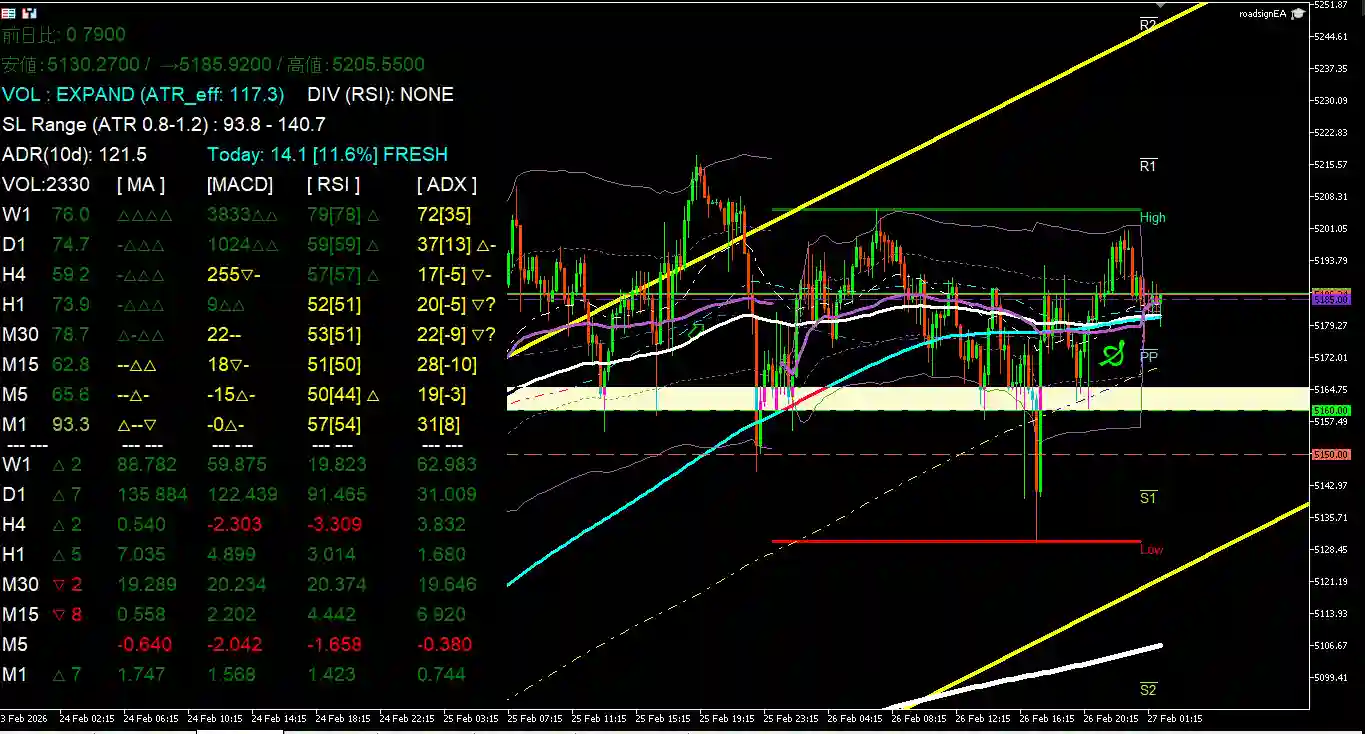Click the roadsignEA expert advisor label
This screenshot has height=734, width=1365.
[1263, 14]
